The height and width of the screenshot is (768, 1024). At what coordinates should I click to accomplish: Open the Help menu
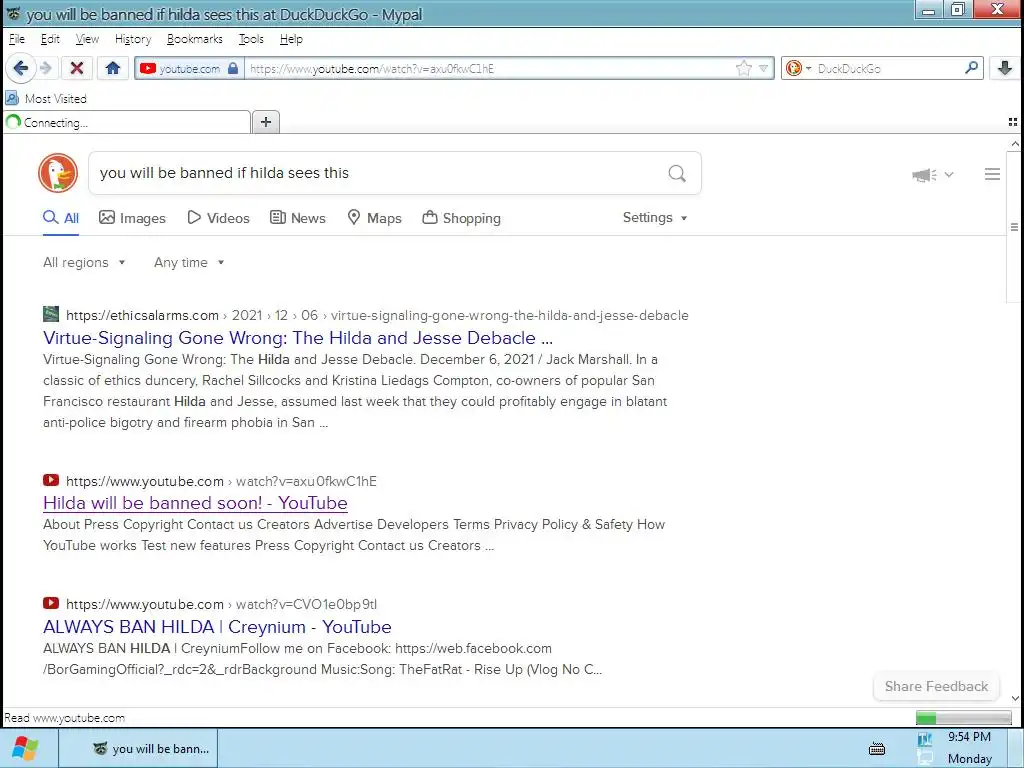pos(291,39)
